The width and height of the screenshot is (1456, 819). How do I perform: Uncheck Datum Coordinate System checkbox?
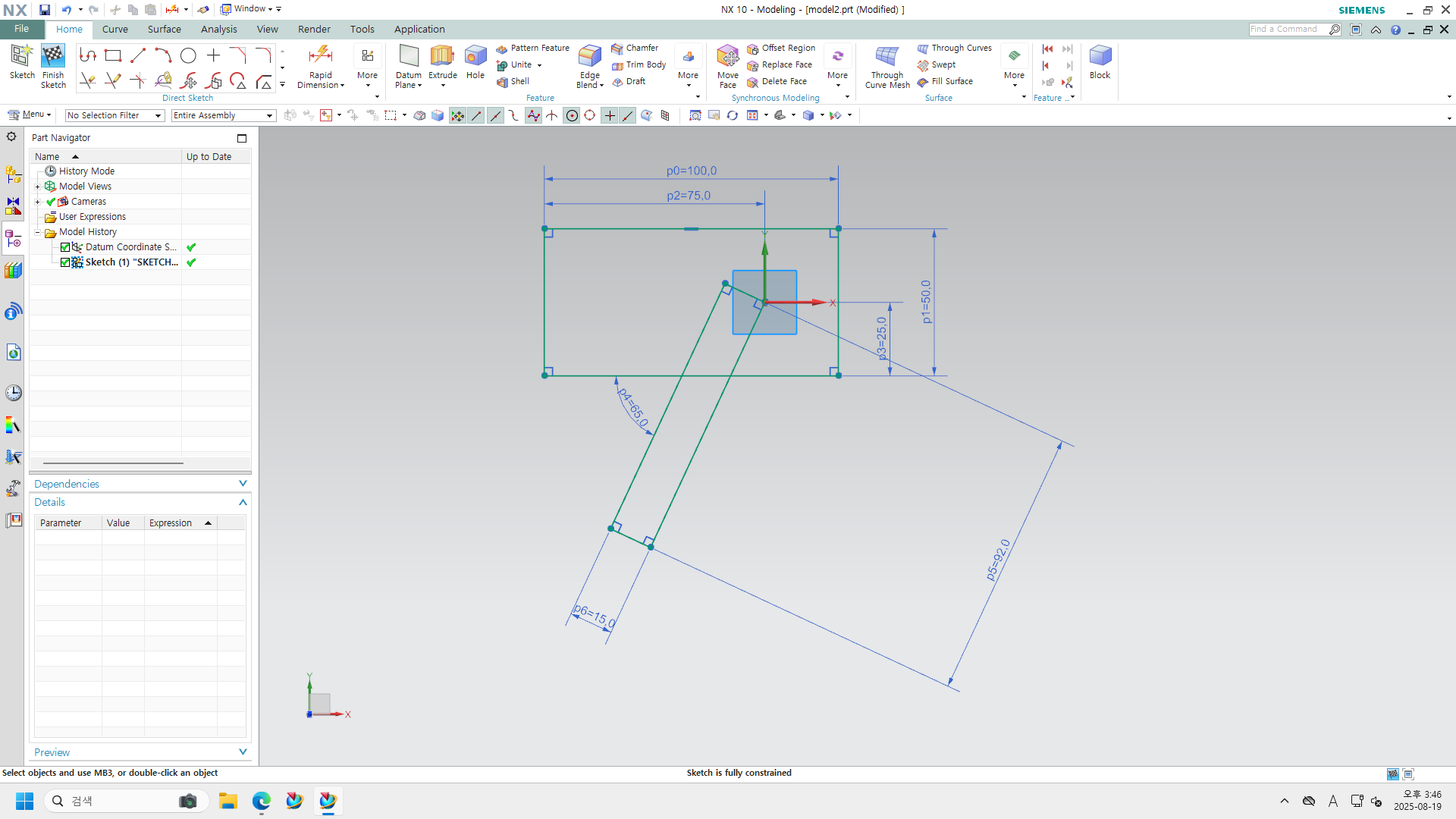(x=65, y=247)
